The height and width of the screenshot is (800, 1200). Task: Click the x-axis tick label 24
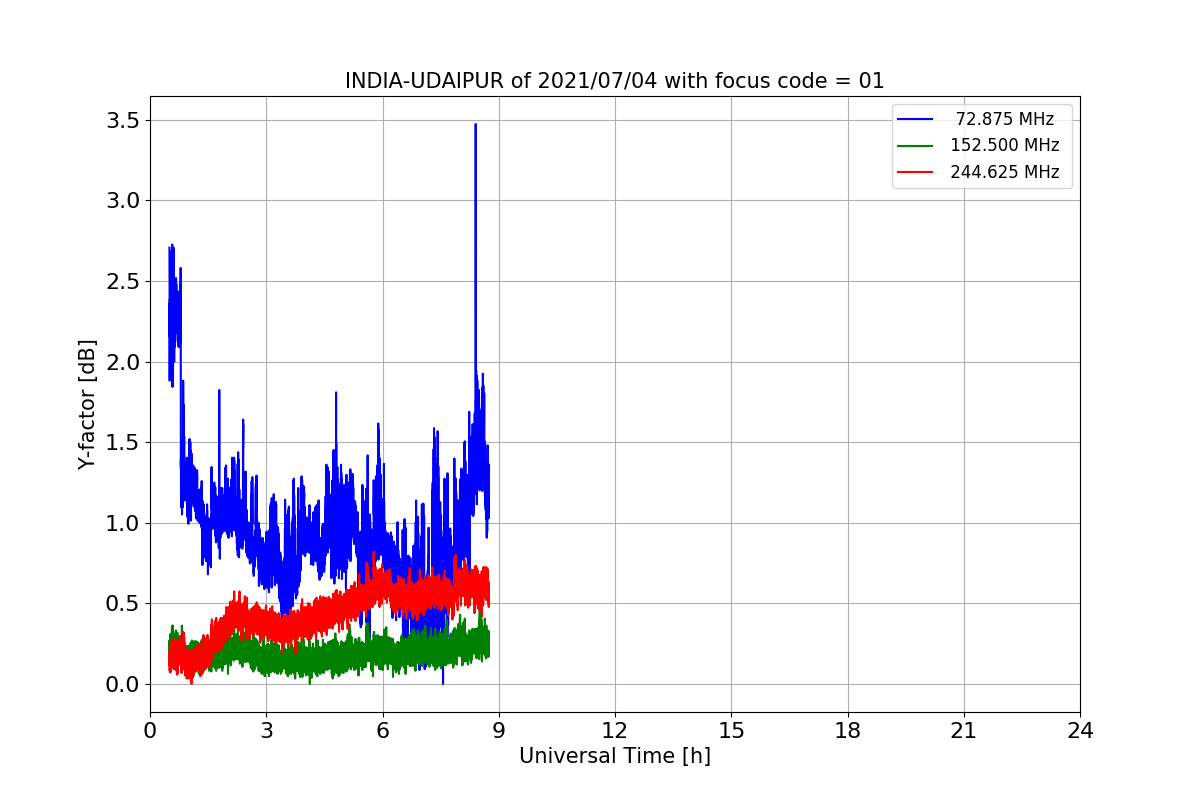point(1079,731)
